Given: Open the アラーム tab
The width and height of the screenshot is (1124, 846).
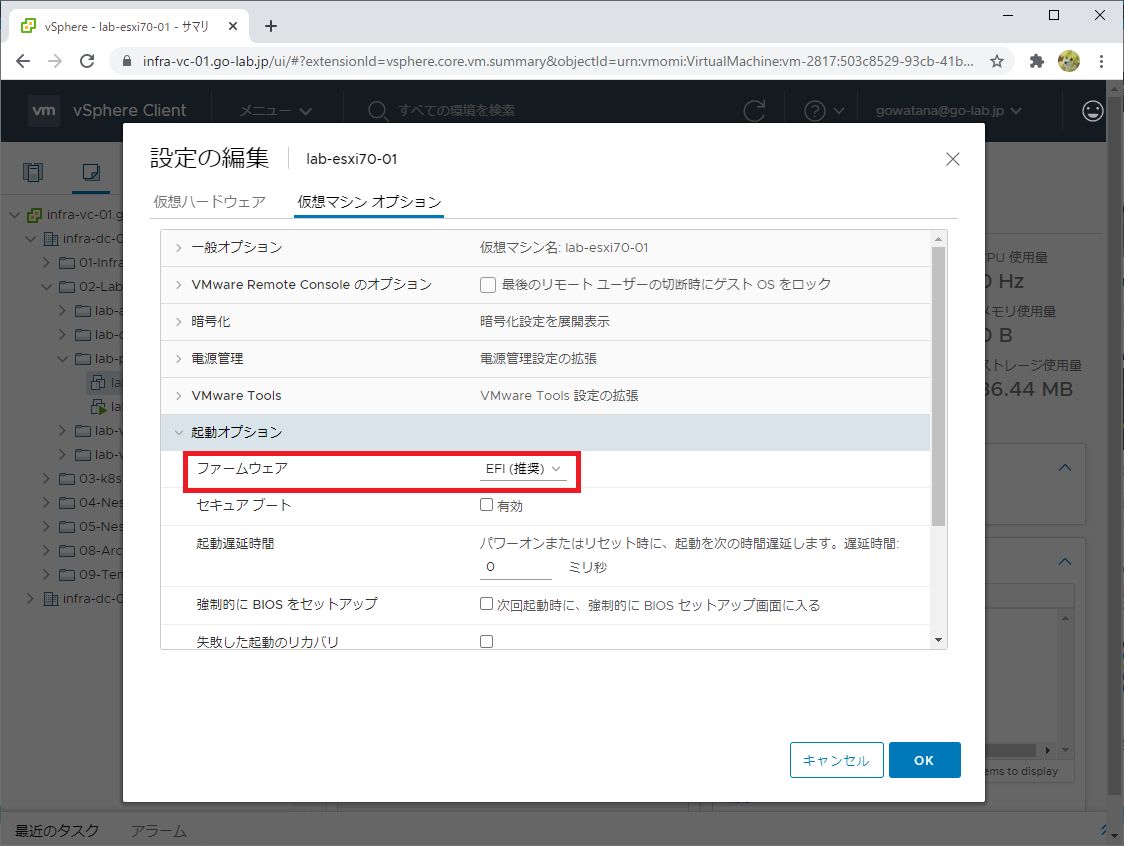Looking at the screenshot, I should pyautogui.click(x=158, y=831).
